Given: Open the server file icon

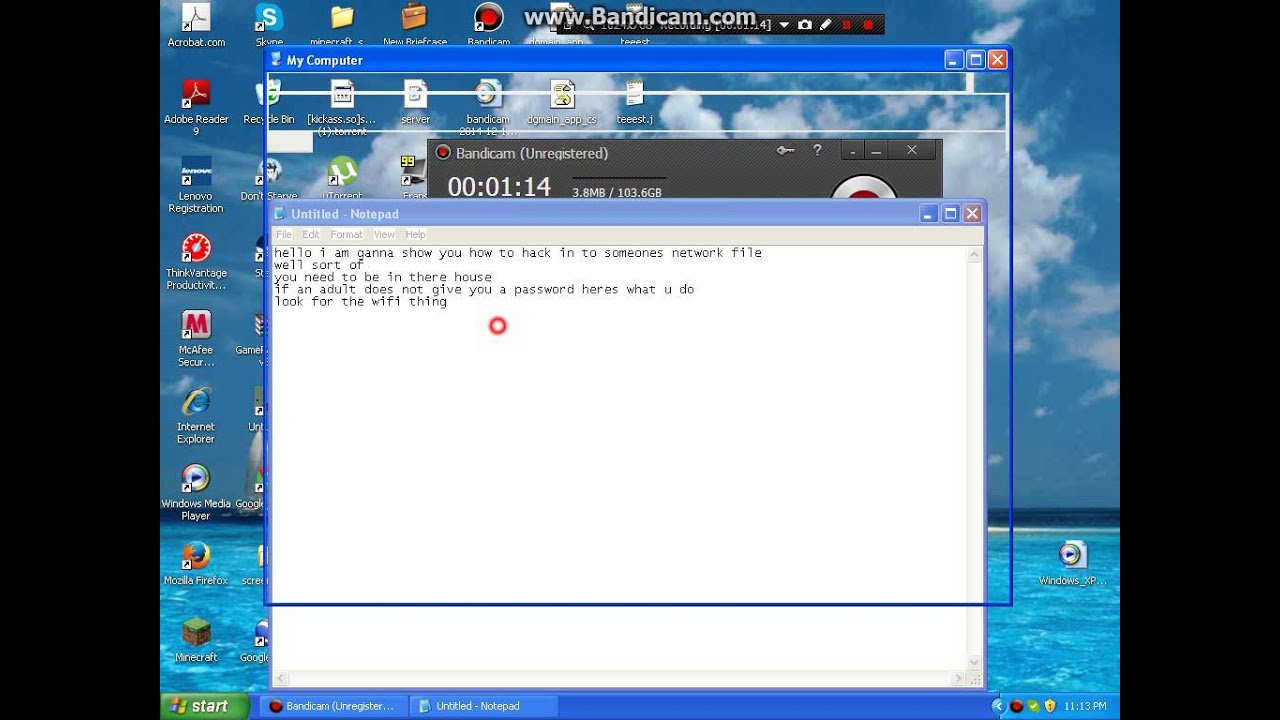Looking at the screenshot, I should coord(415,103).
